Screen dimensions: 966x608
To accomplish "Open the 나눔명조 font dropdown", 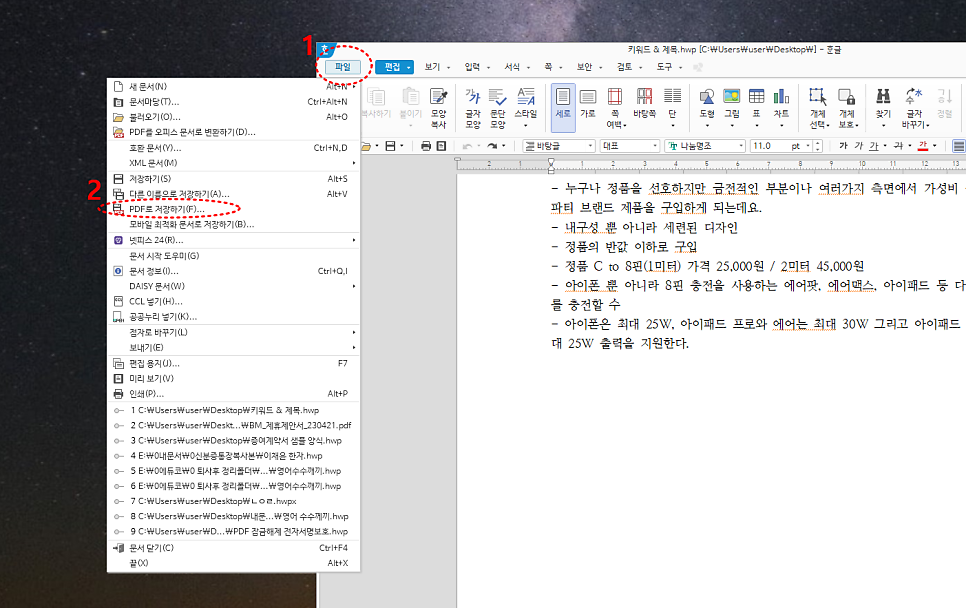I will click(x=741, y=146).
